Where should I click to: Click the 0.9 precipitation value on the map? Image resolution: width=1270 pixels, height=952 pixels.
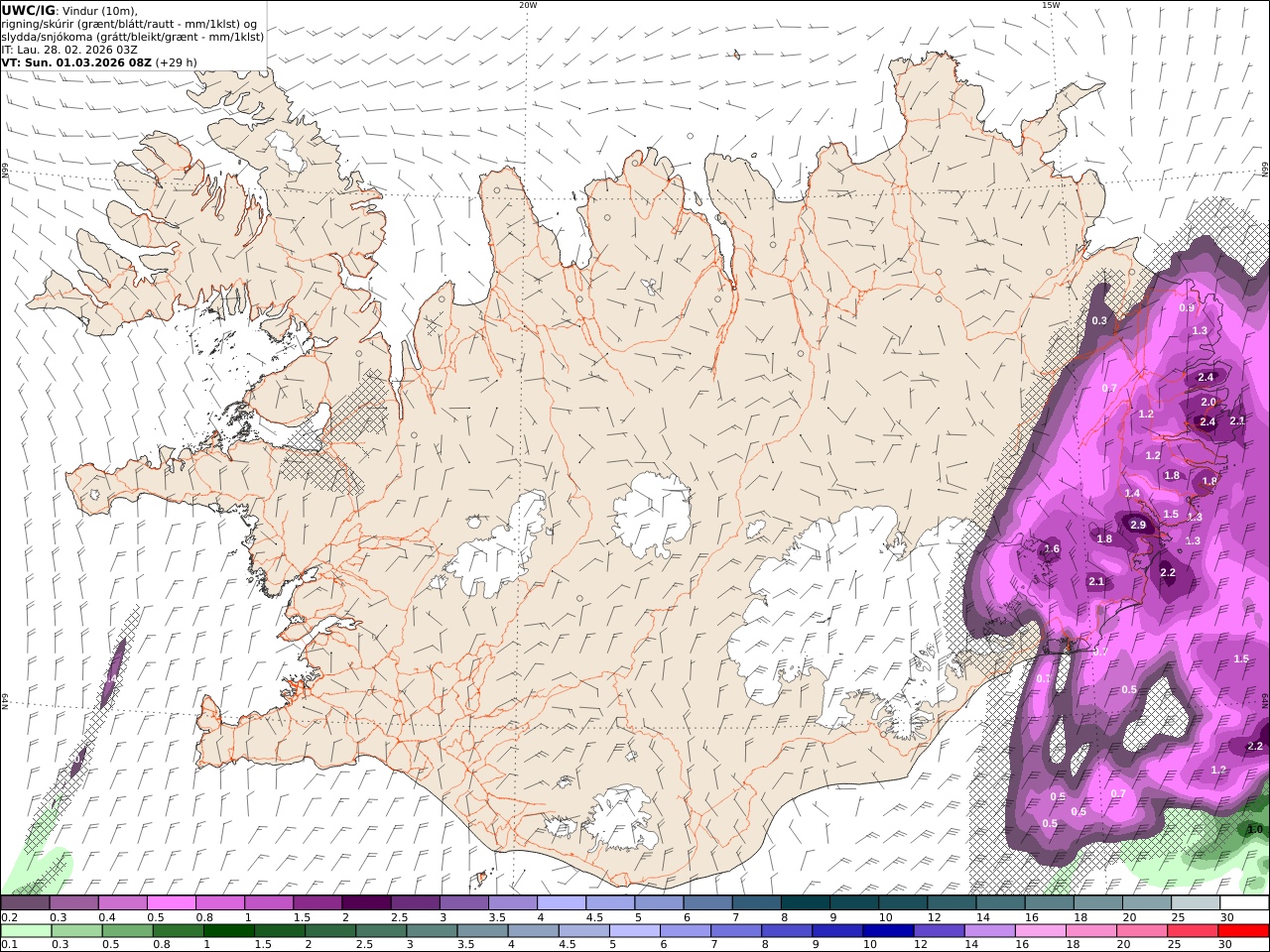tap(1187, 307)
